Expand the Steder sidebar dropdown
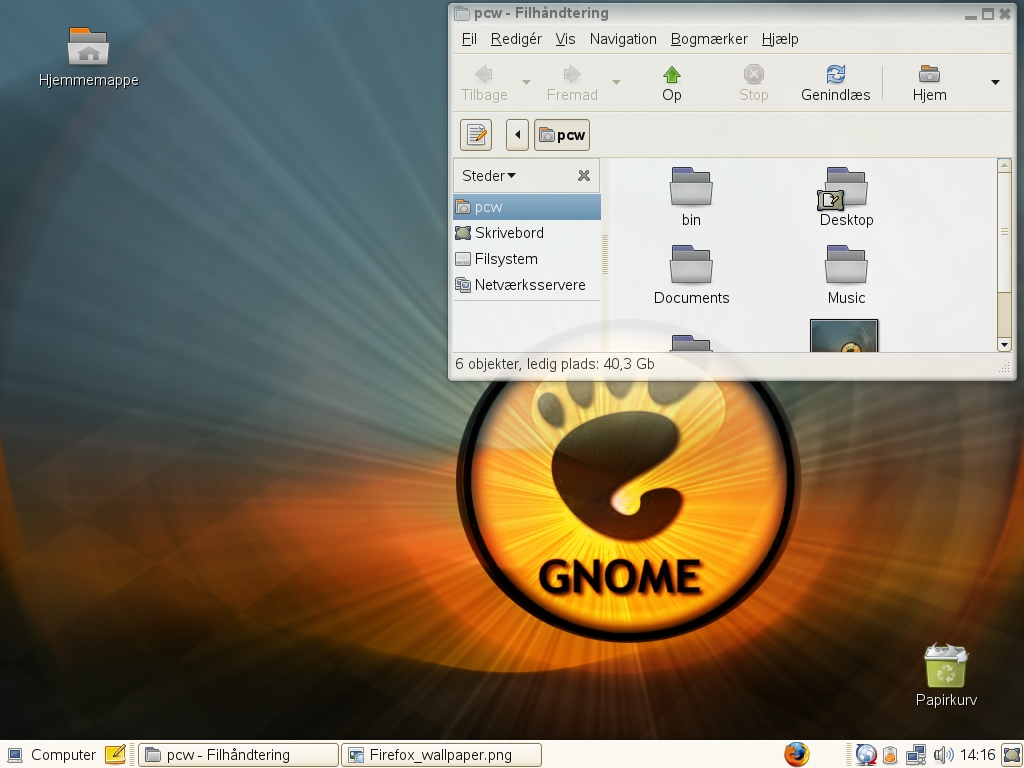 489,176
